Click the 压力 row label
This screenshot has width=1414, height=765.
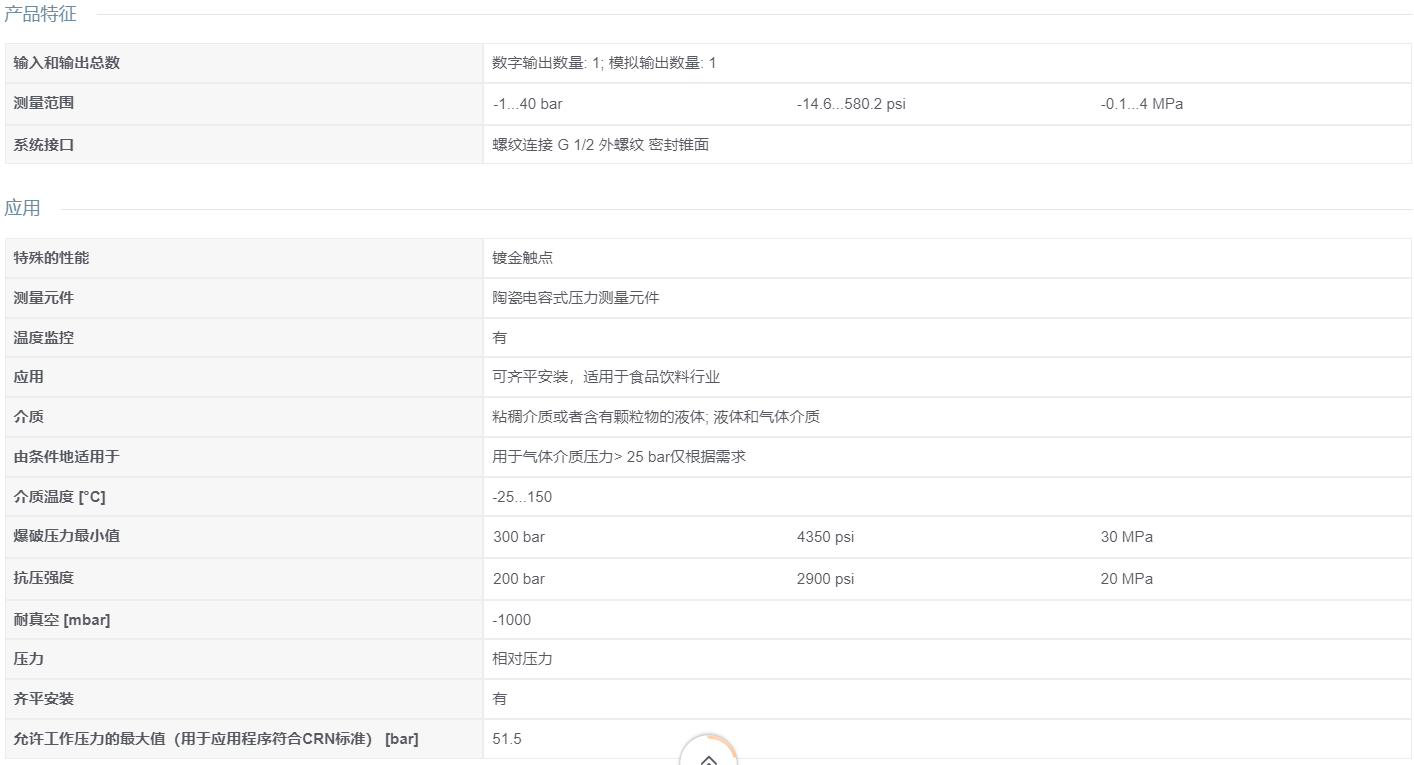(29, 659)
